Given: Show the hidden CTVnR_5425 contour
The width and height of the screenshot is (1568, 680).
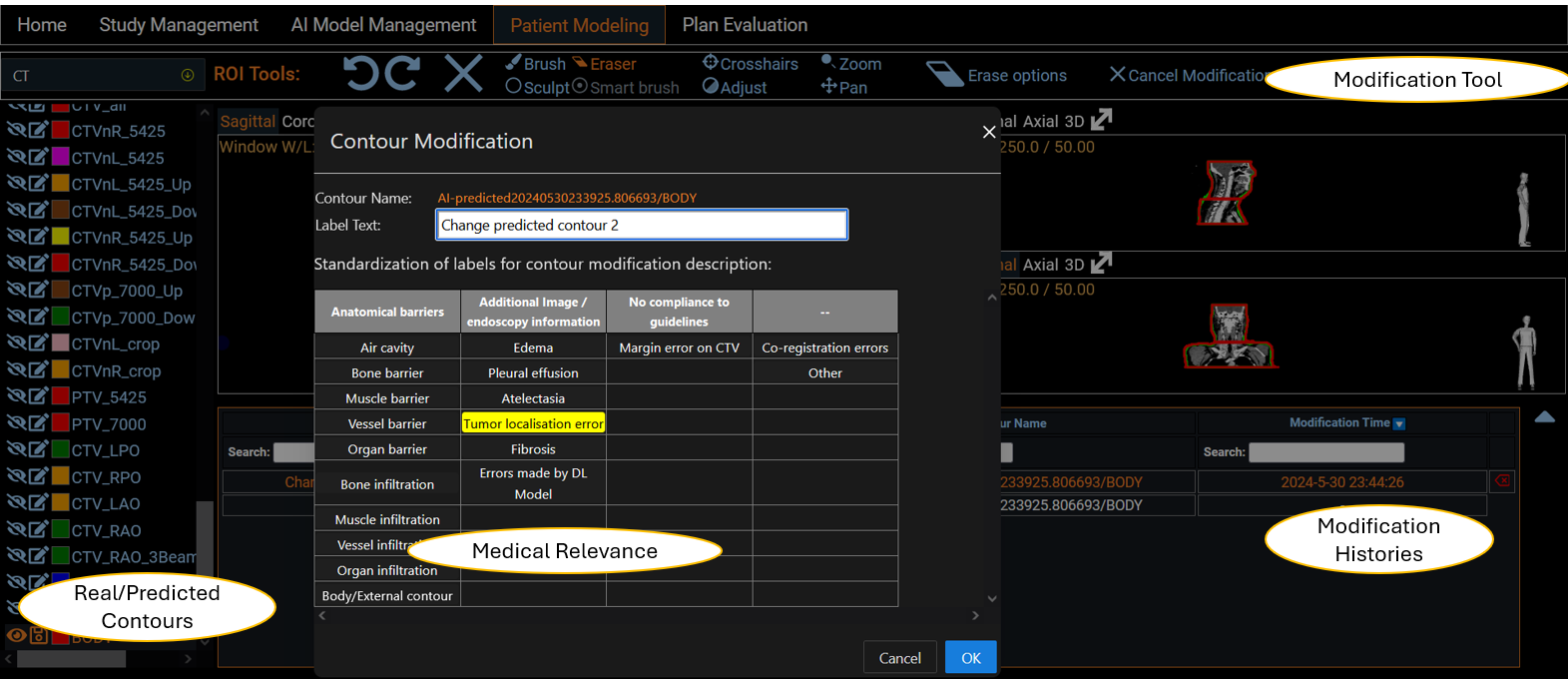Looking at the screenshot, I should [x=16, y=131].
